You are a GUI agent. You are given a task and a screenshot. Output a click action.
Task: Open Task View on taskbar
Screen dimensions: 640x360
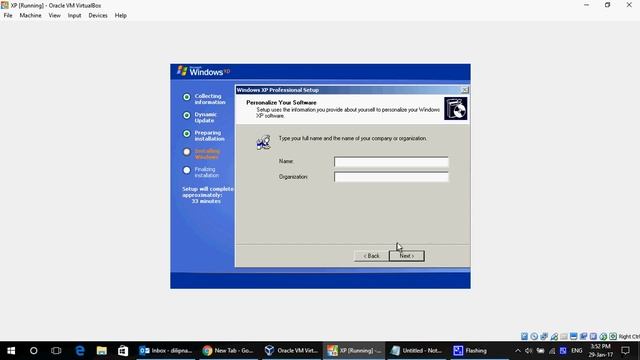tap(56, 351)
